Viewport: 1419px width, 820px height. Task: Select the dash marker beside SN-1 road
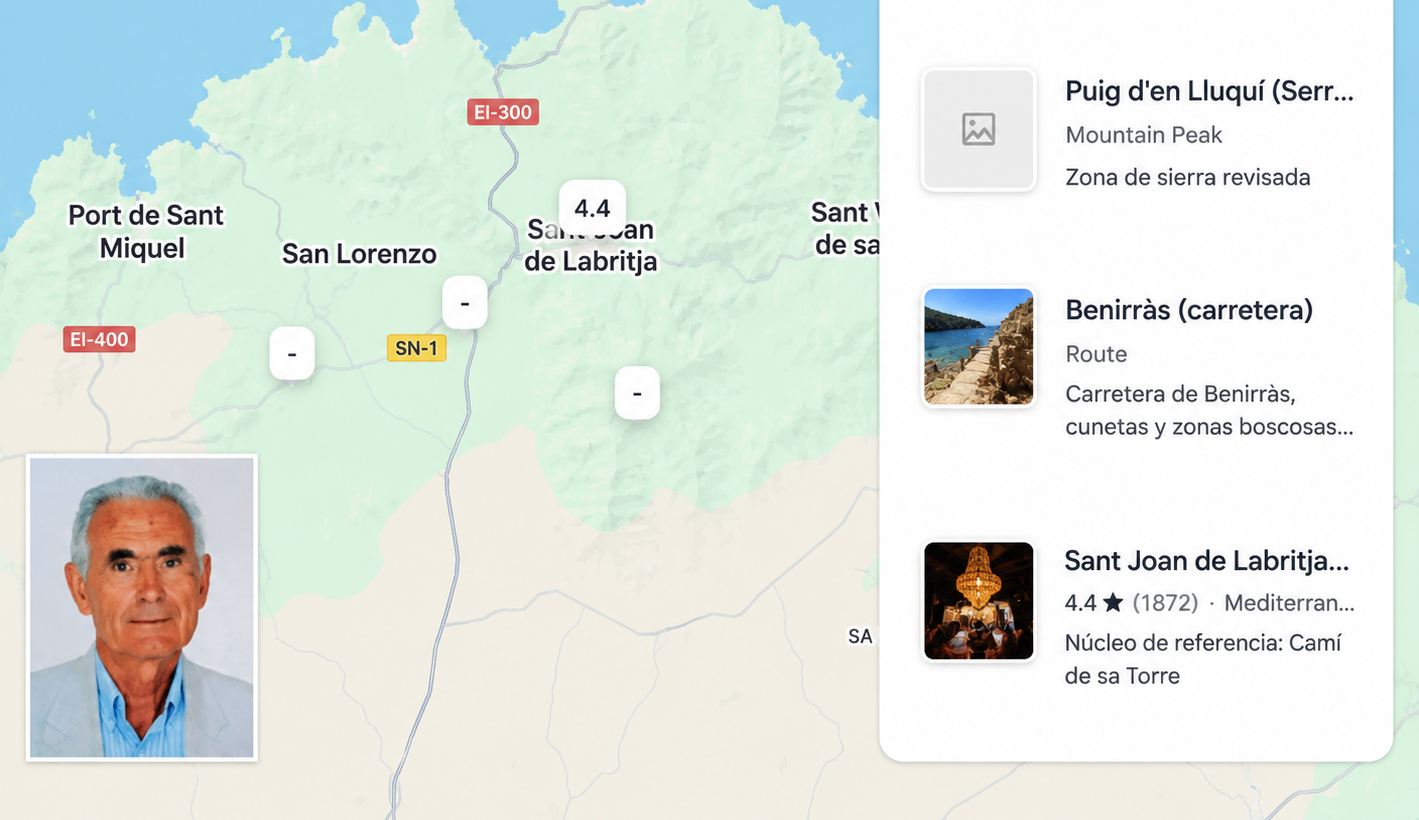click(x=465, y=302)
